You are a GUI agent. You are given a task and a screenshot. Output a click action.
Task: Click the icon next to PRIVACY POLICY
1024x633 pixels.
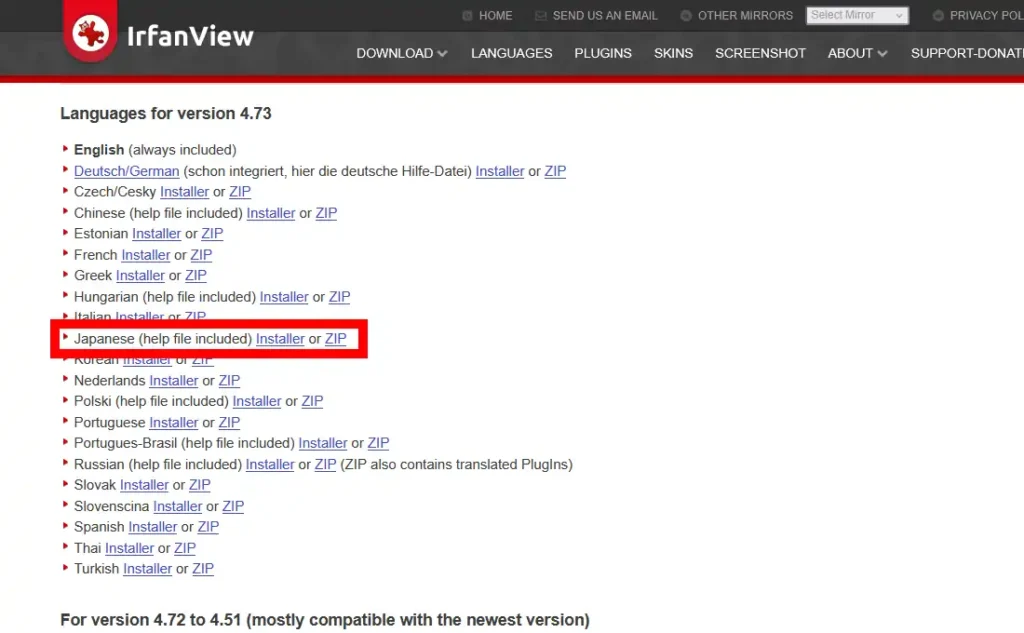pos(937,15)
